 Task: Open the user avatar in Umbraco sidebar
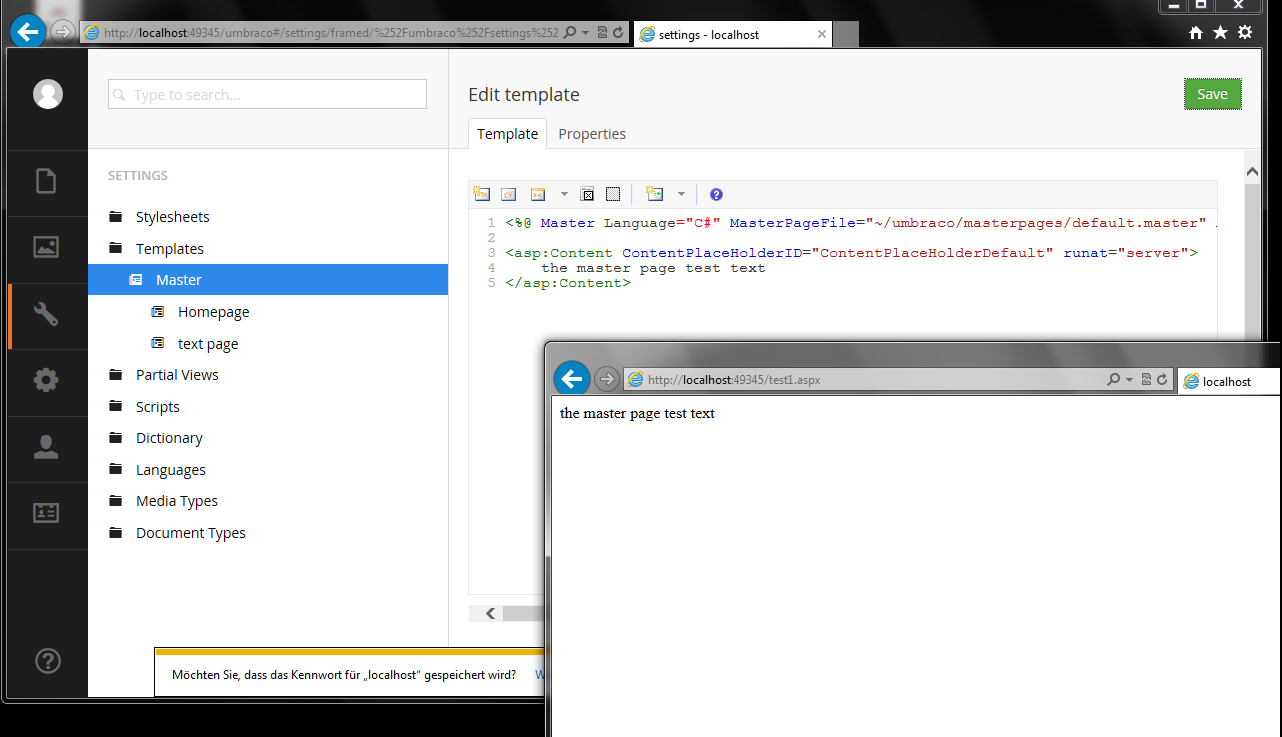coord(48,94)
